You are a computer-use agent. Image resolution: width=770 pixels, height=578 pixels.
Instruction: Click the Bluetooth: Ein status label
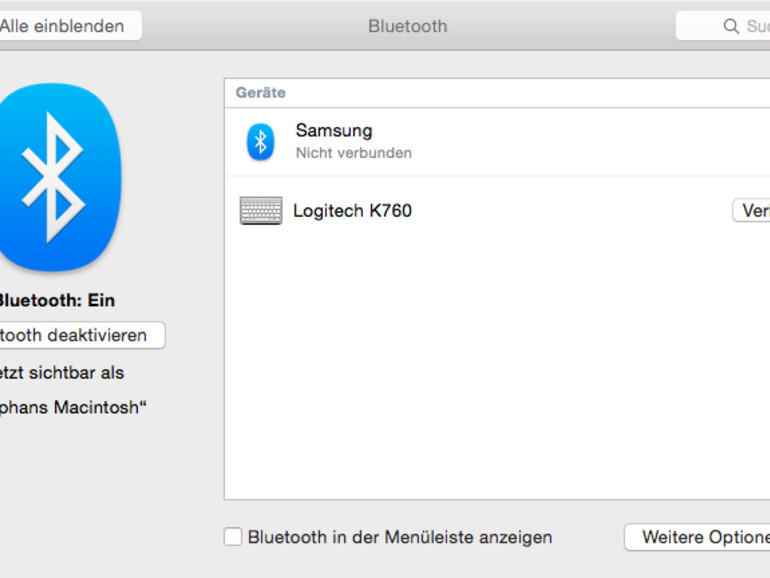pos(56,300)
